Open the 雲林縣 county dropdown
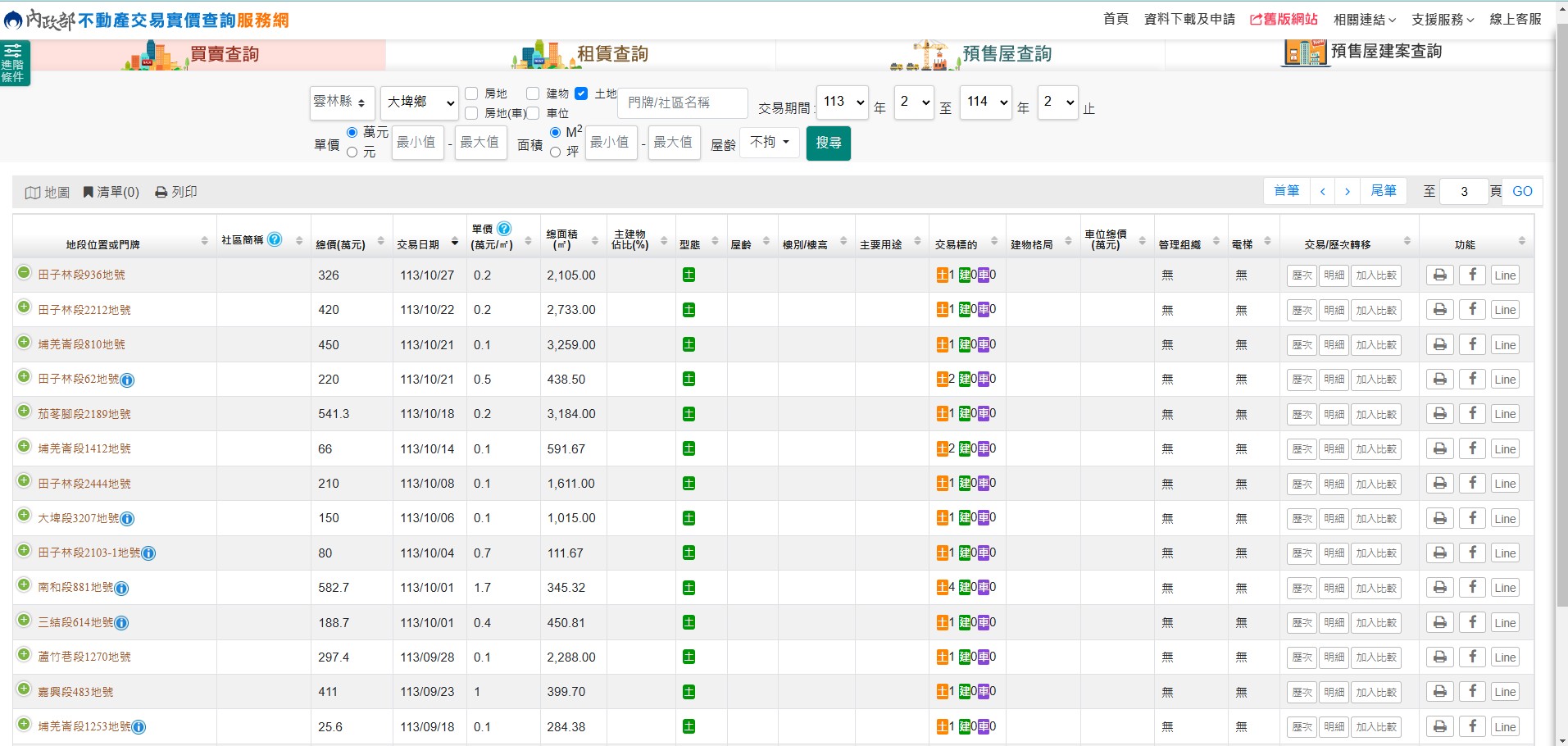This screenshot has height=746, width=1568. (x=342, y=102)
